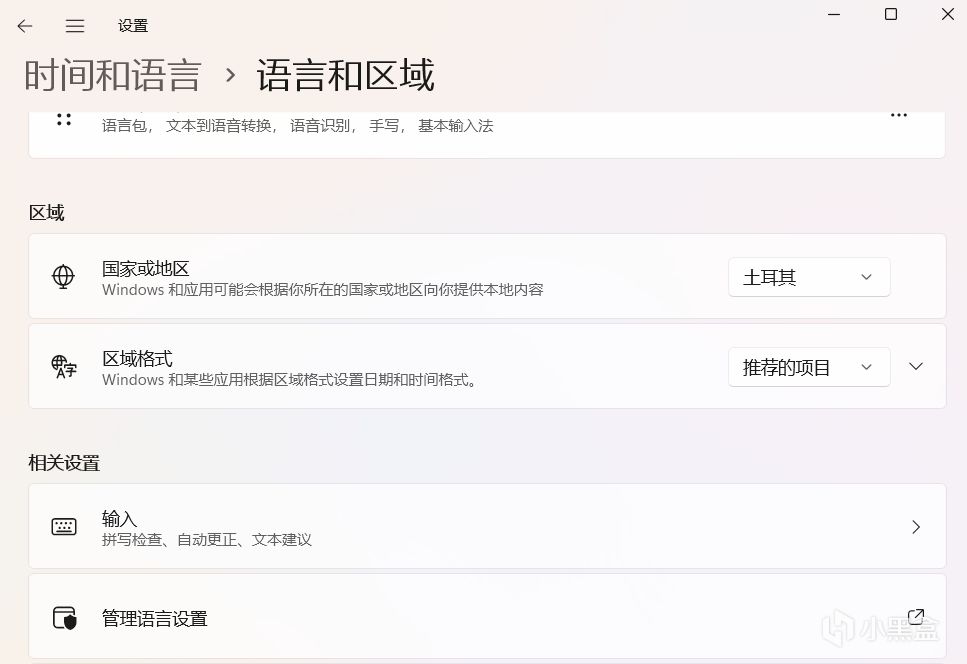Click the globe icon for 国家或地区
The image size is (967, 664).
click(x=64, y=276)
